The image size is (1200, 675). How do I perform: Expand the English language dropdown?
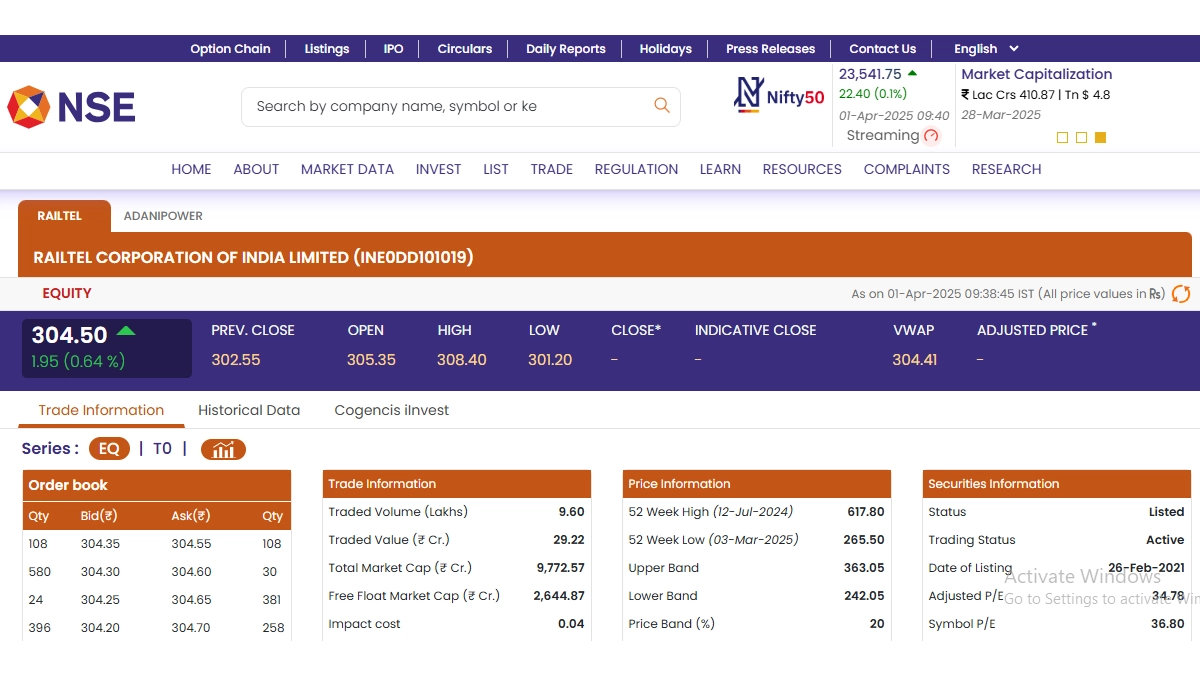click(986, 48)
